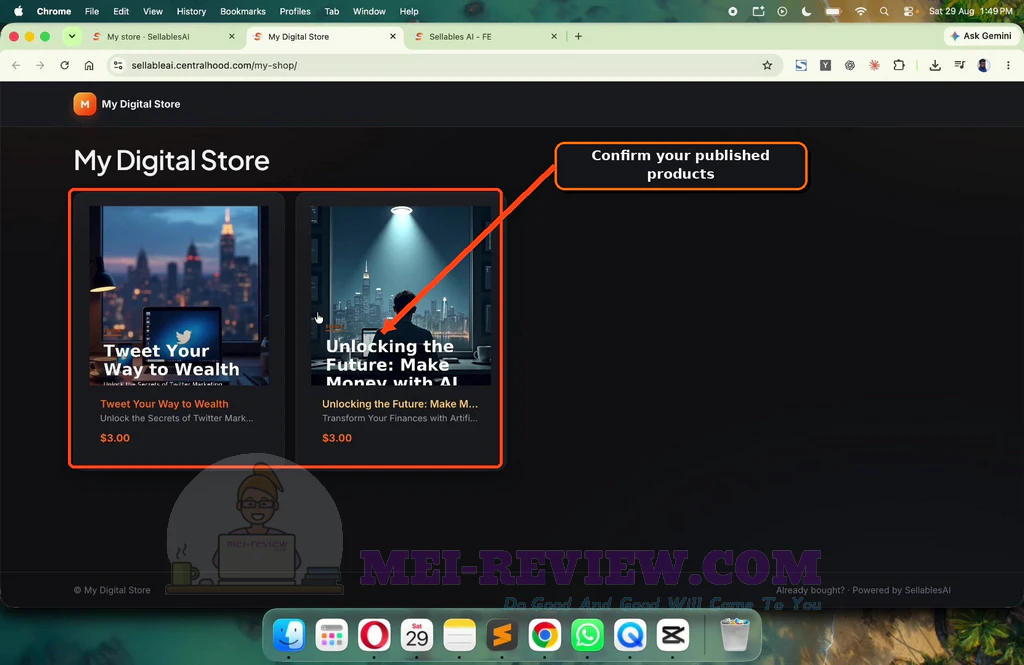
Task: Open CapCut from the Dock
Action: [x=673, y=635]
